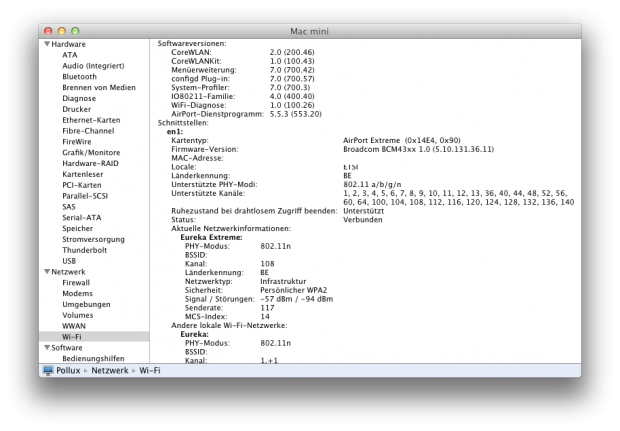Open Stromversorgung entry
Screen dimensions: 620x431
tap(93, 239)
